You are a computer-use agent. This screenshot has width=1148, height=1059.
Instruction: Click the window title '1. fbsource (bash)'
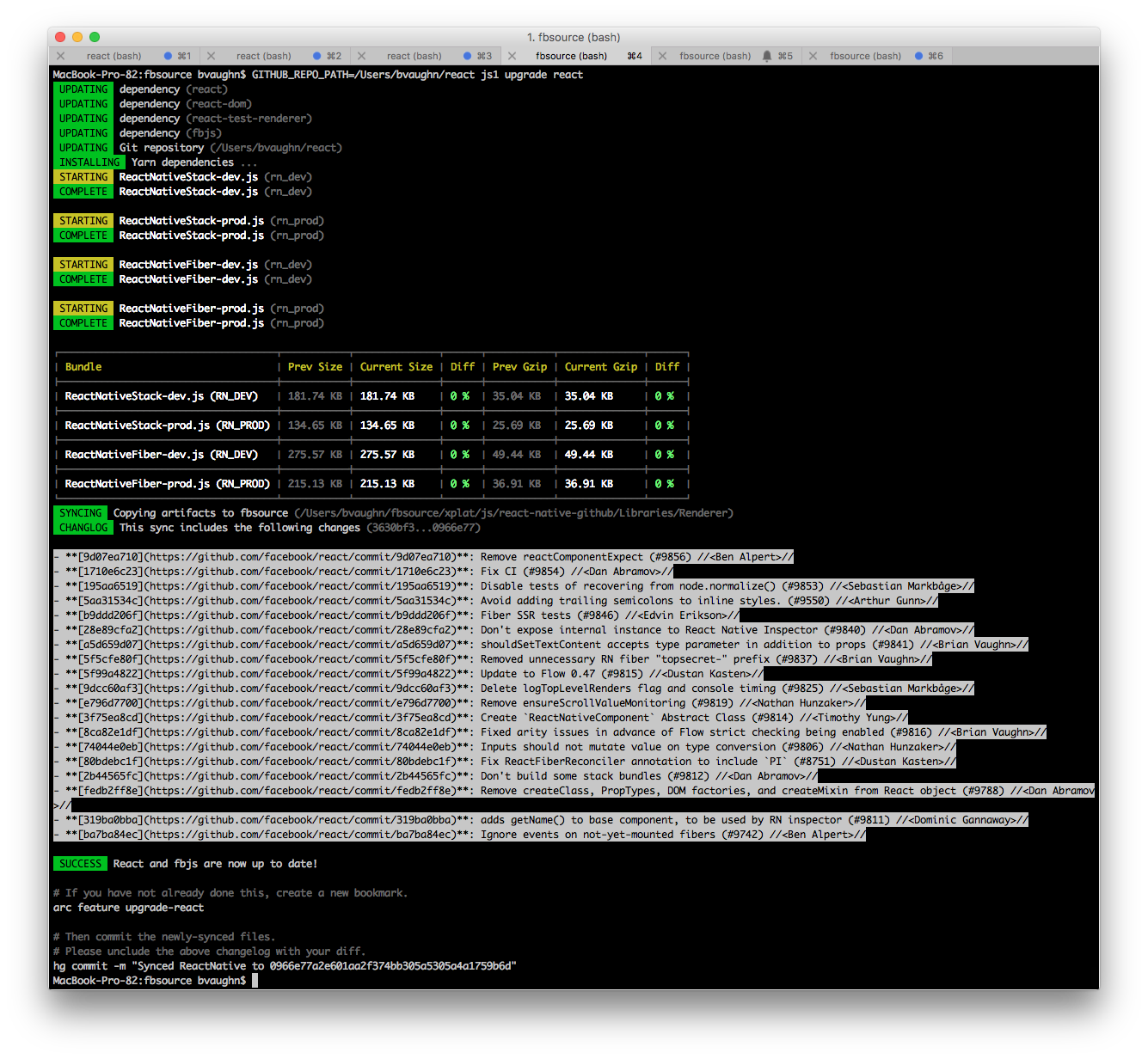point(574,37)
